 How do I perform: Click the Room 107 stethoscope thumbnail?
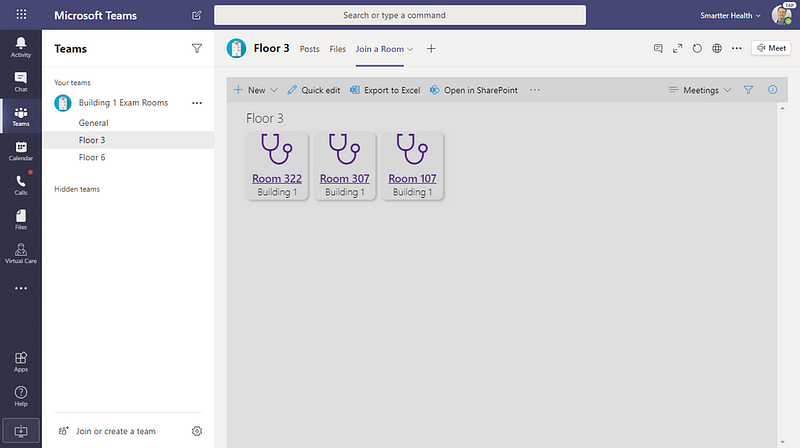point(412,149)
